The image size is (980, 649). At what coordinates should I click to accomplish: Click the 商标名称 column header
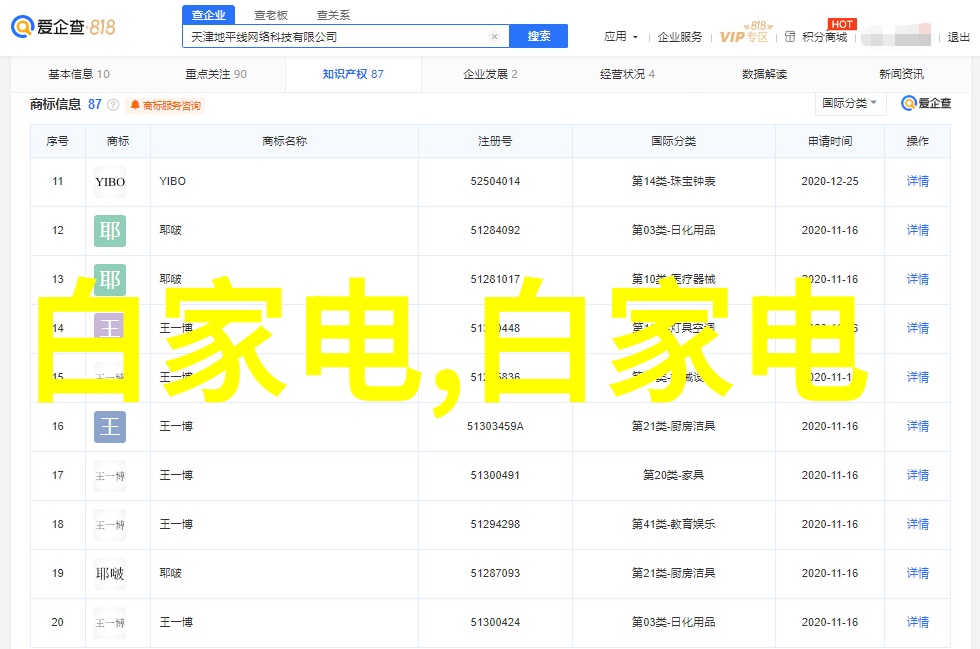[284, 141]
